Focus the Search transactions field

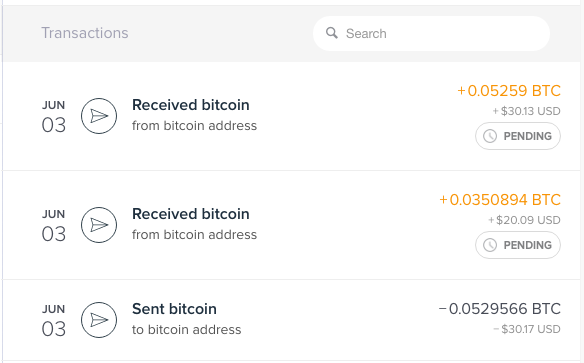click(431, 34)
